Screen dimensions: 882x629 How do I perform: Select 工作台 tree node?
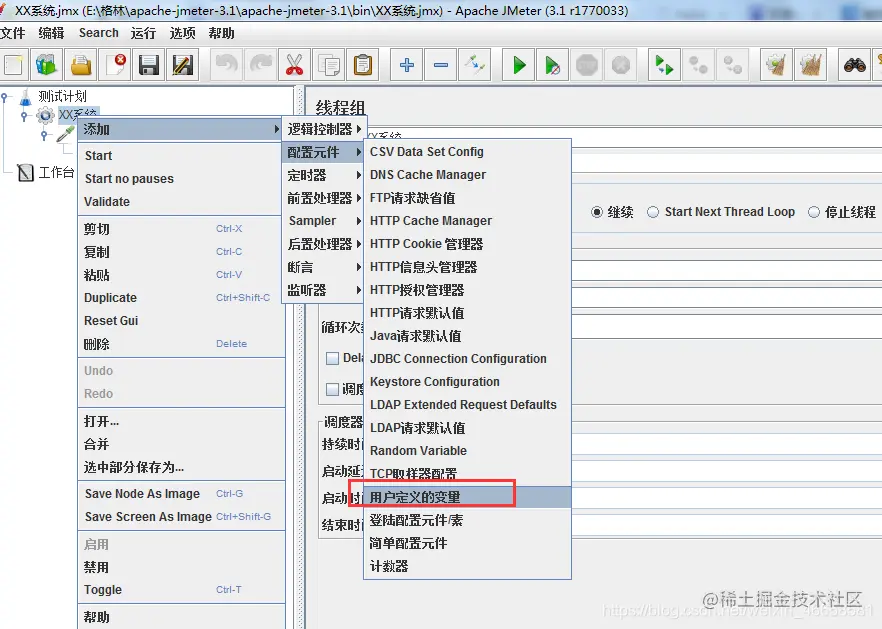point(56,172)
